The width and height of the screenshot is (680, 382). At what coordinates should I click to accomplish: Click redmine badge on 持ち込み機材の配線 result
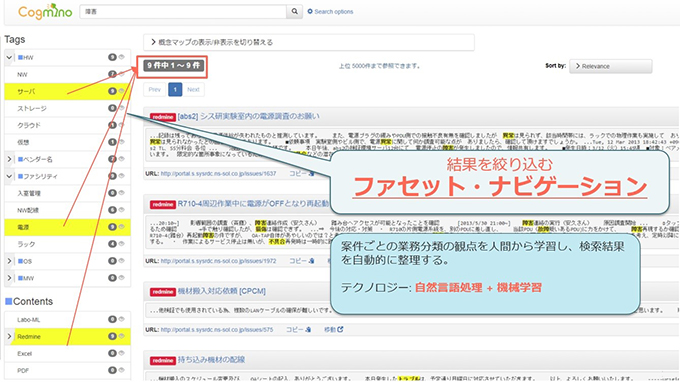pos(163,361)
